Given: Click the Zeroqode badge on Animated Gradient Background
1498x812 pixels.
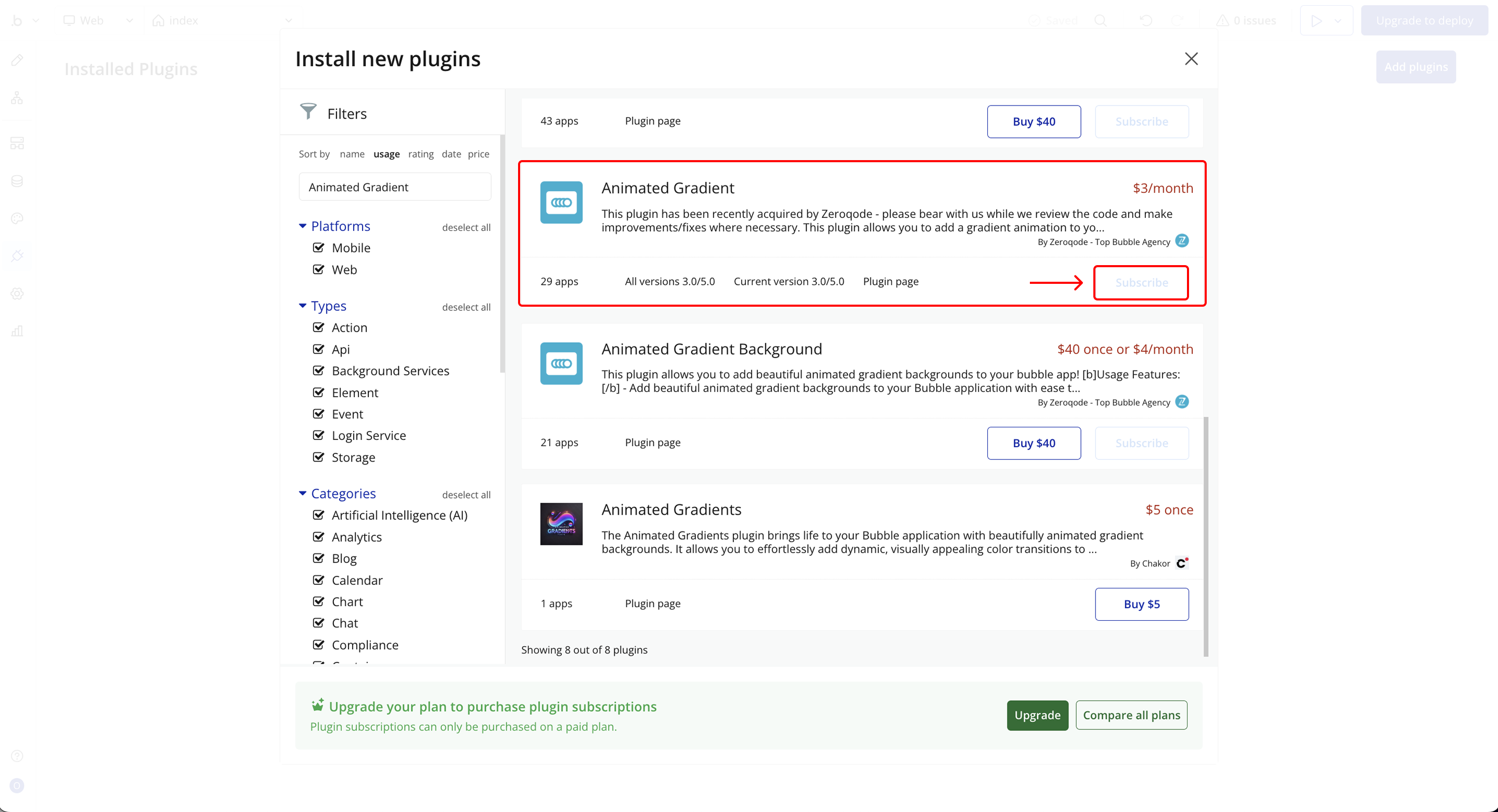Looking at the screenshot, I should pos(1182,402).
